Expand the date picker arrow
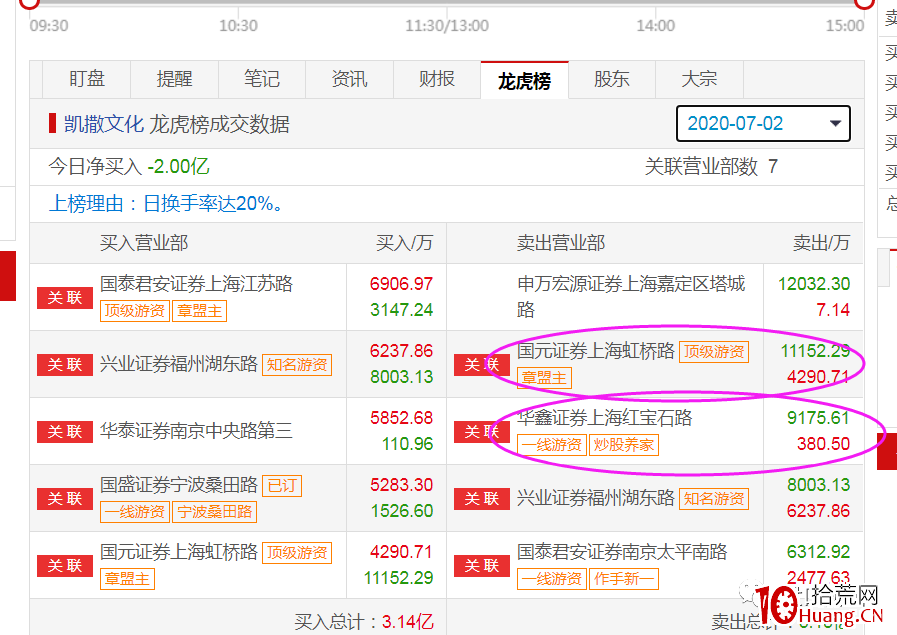The height and width of the screenshot is (635, 897). pos(833,124)
